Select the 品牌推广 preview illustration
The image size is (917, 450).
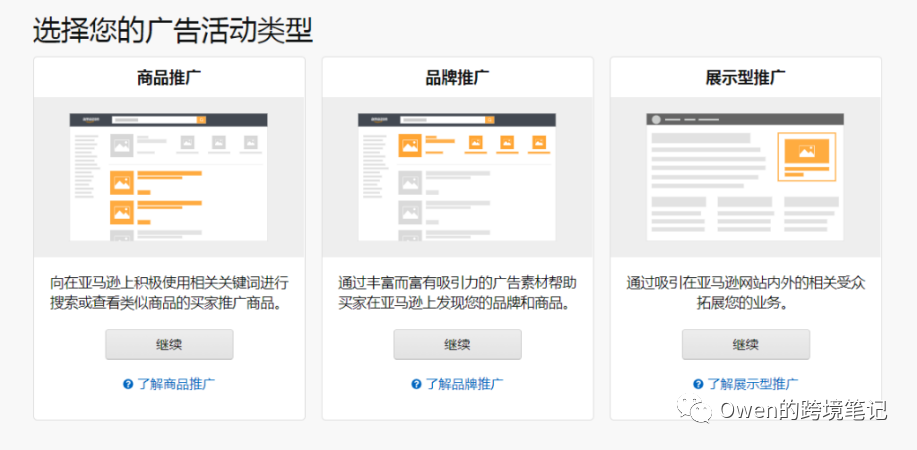[x=457, y=177]
